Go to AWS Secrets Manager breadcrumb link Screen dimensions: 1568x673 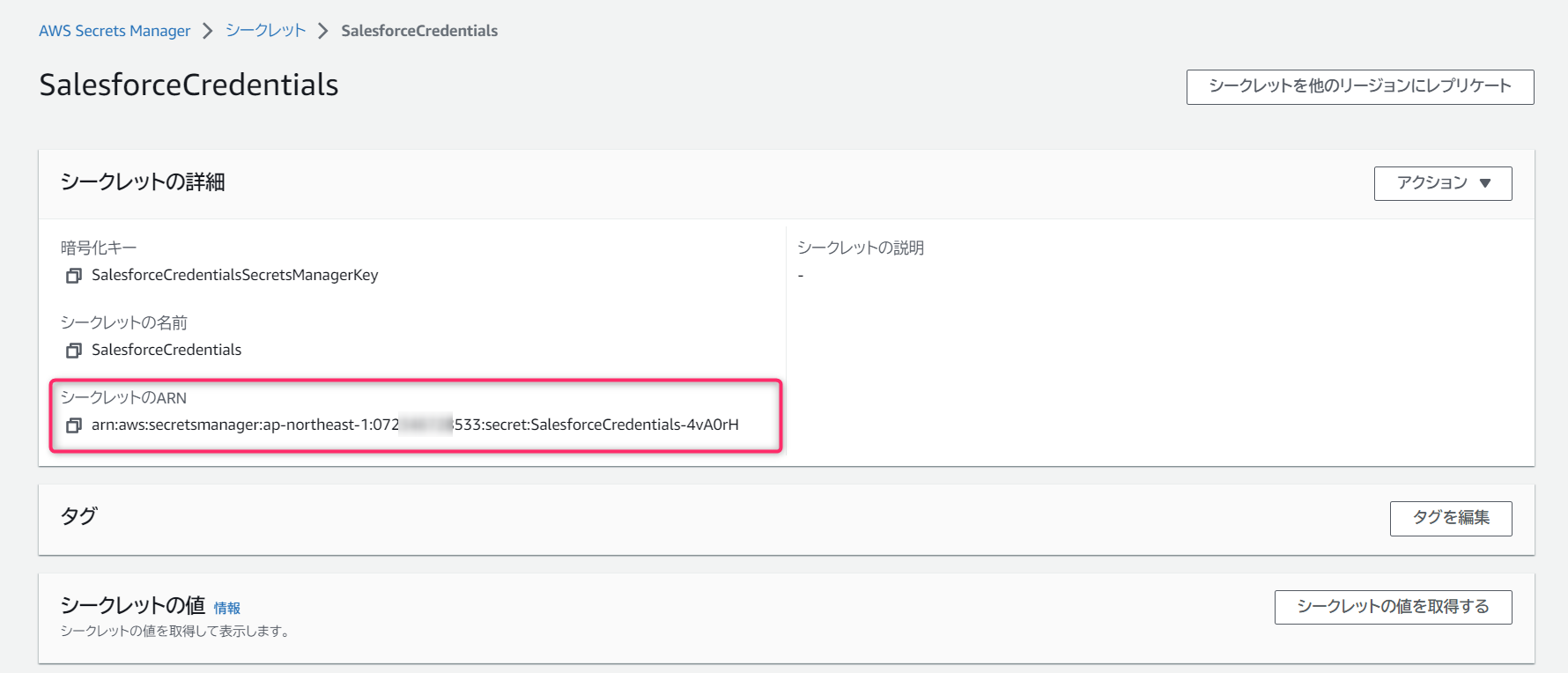[x=115, y=31]
